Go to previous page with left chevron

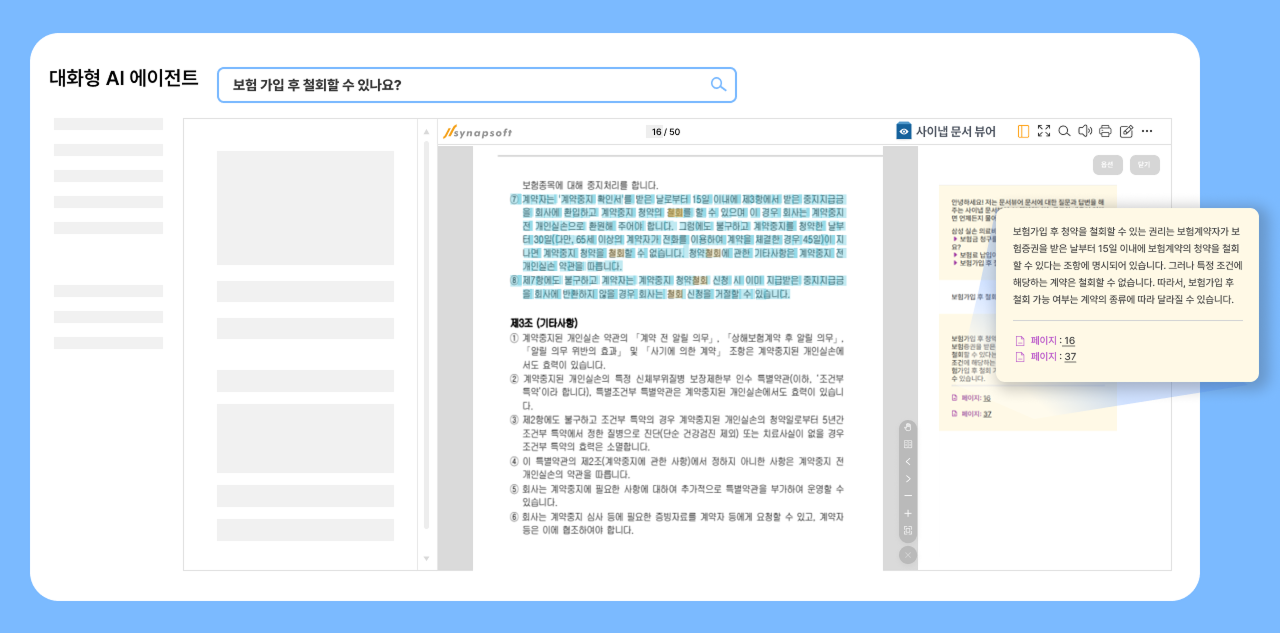908,461
